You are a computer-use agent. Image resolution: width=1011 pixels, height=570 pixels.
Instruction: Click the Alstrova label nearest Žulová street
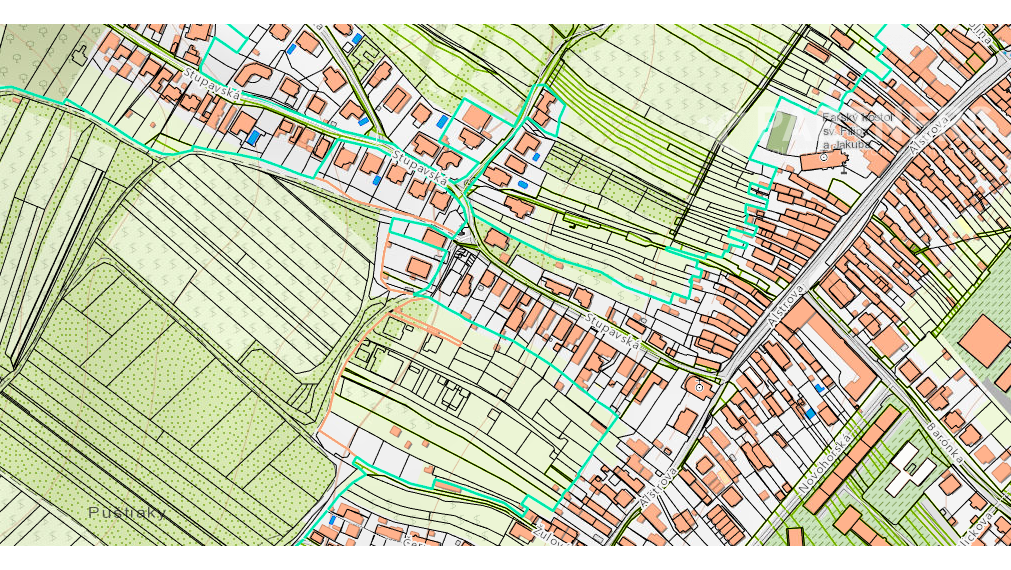[658, 487]
